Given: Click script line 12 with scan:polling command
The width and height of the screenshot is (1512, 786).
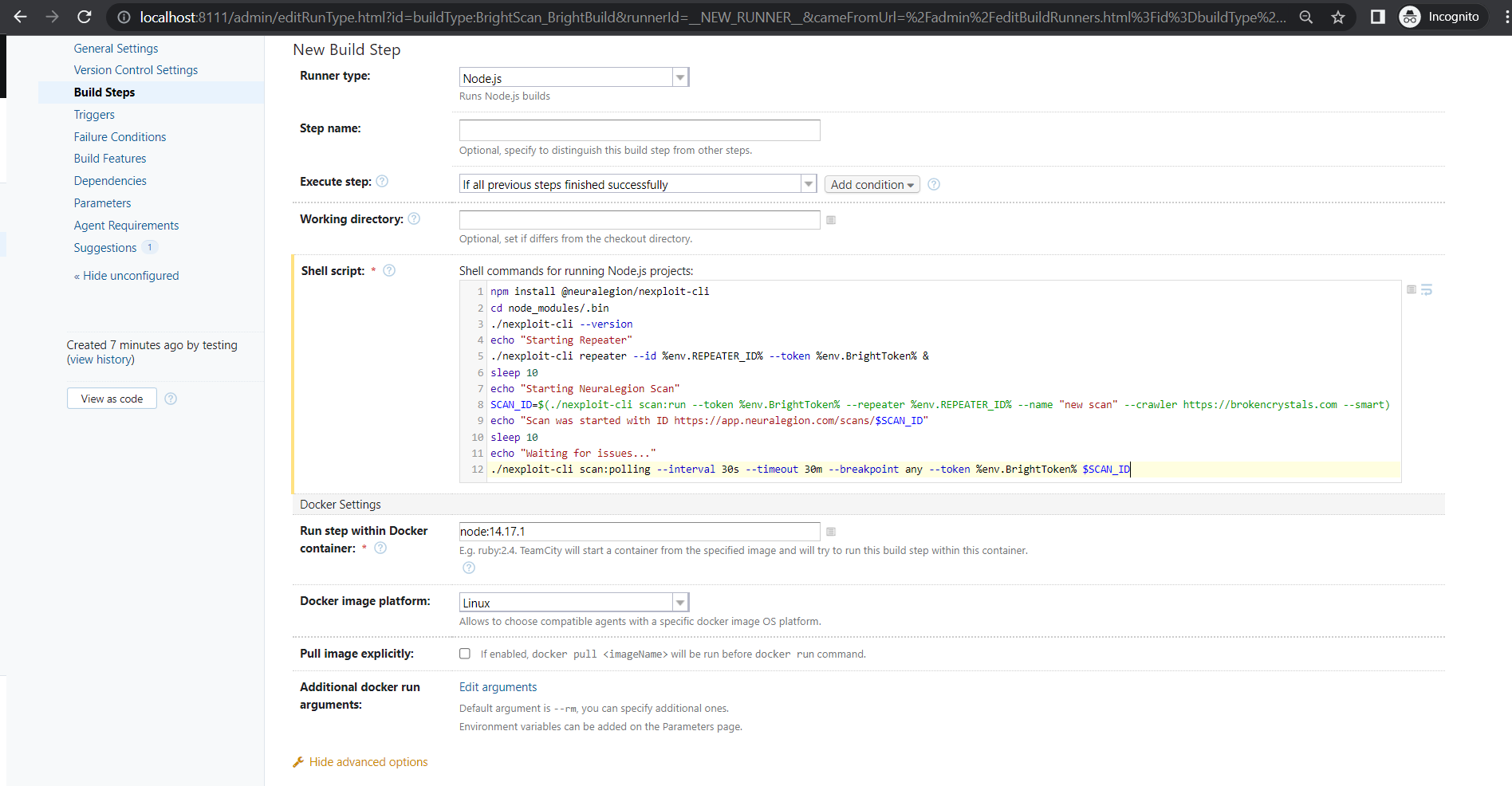Looking at the screenshot, I should (810, 470).
